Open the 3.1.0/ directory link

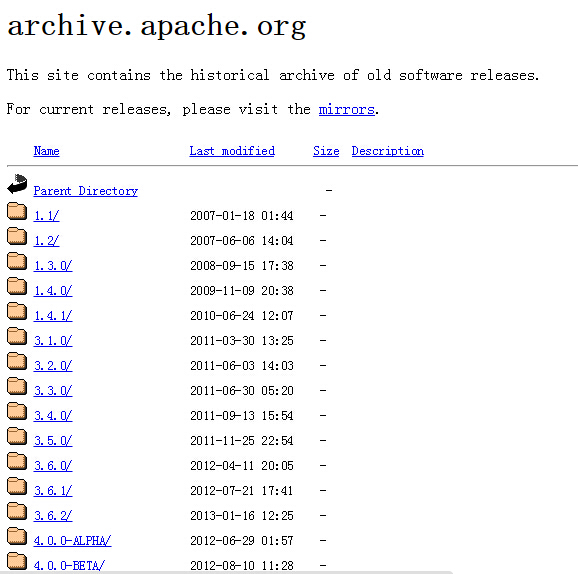(x=53, y=341)
